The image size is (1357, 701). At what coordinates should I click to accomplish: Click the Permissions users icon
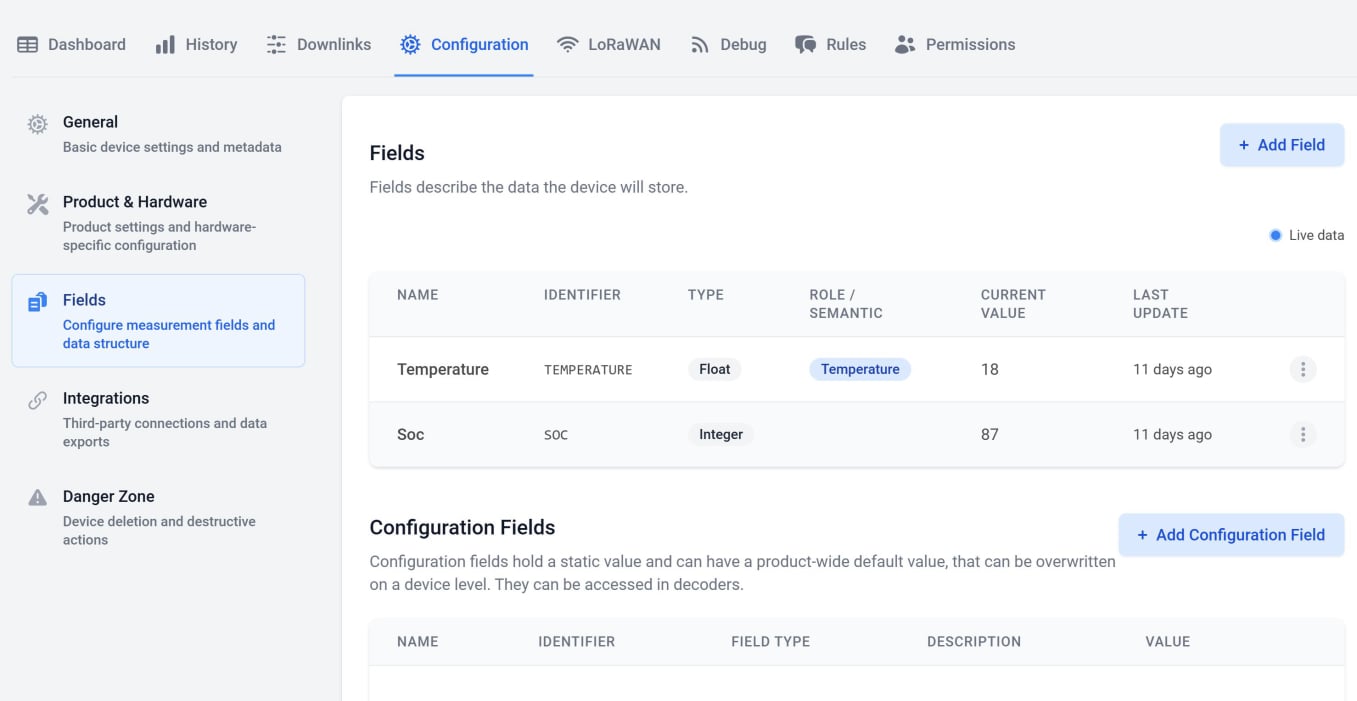(x=905, y=45)
